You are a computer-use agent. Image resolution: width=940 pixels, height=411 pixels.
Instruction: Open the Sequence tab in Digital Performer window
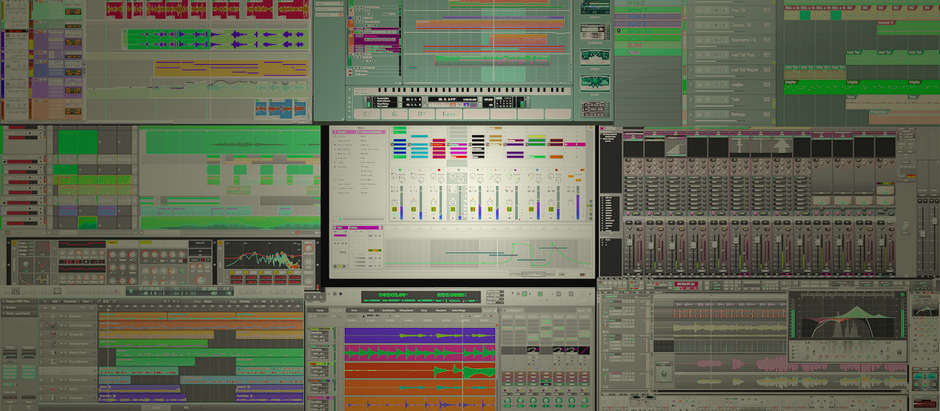(337, 310)
